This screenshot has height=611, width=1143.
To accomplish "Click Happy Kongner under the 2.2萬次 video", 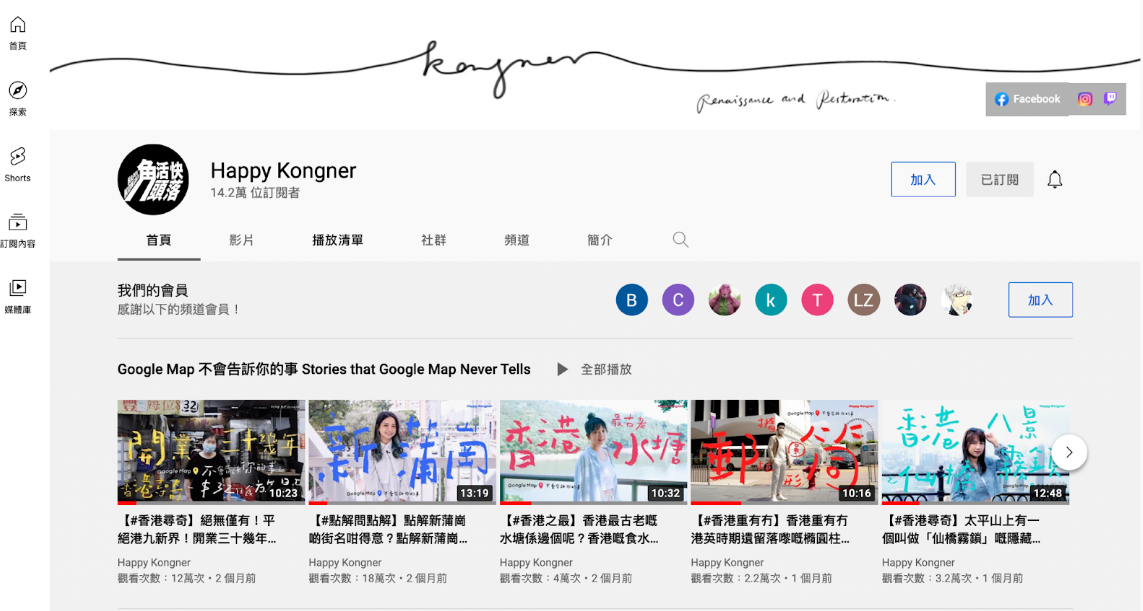I will tap(727, 563).
